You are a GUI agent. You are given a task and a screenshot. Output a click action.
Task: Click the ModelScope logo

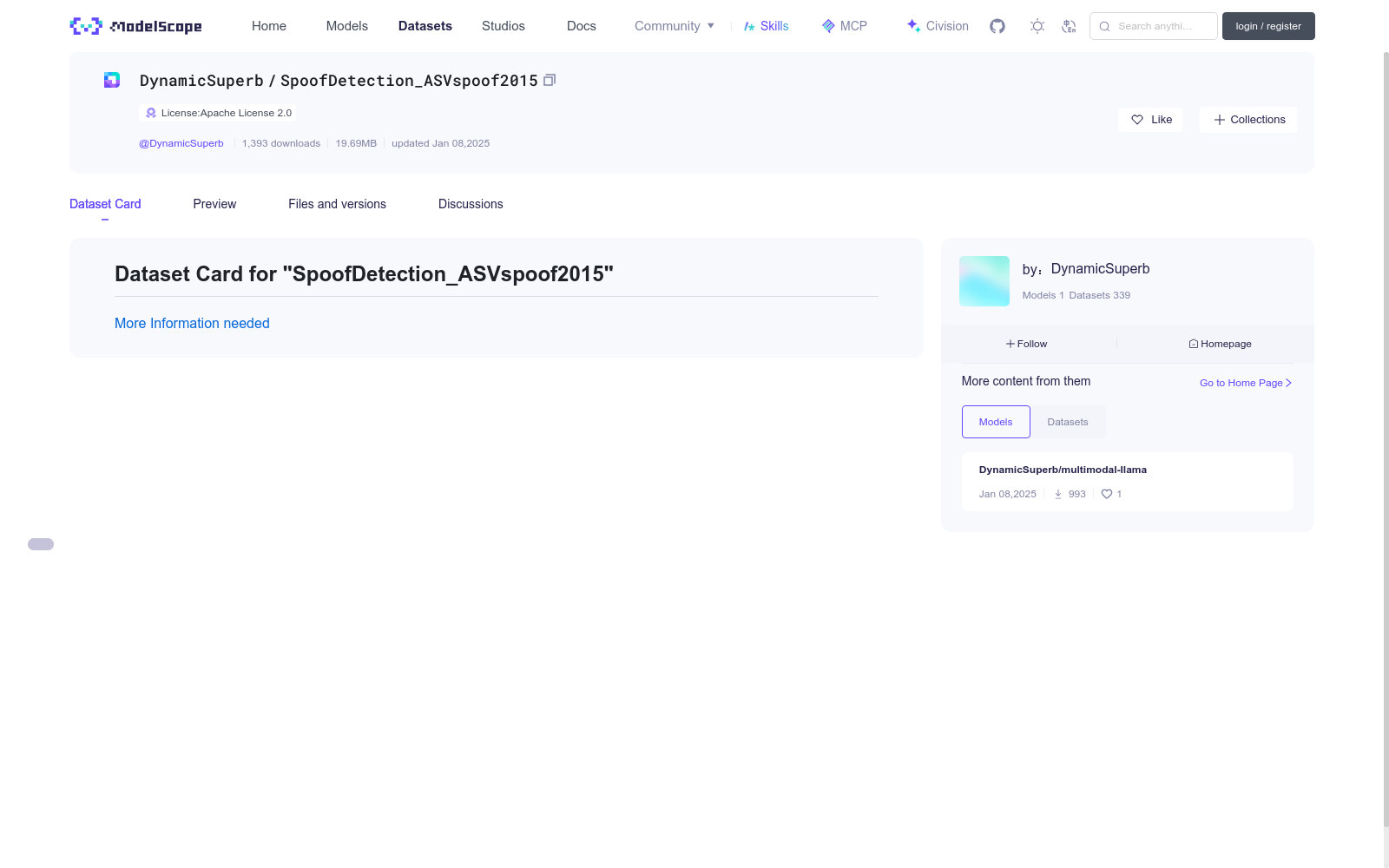coord(135,26)
